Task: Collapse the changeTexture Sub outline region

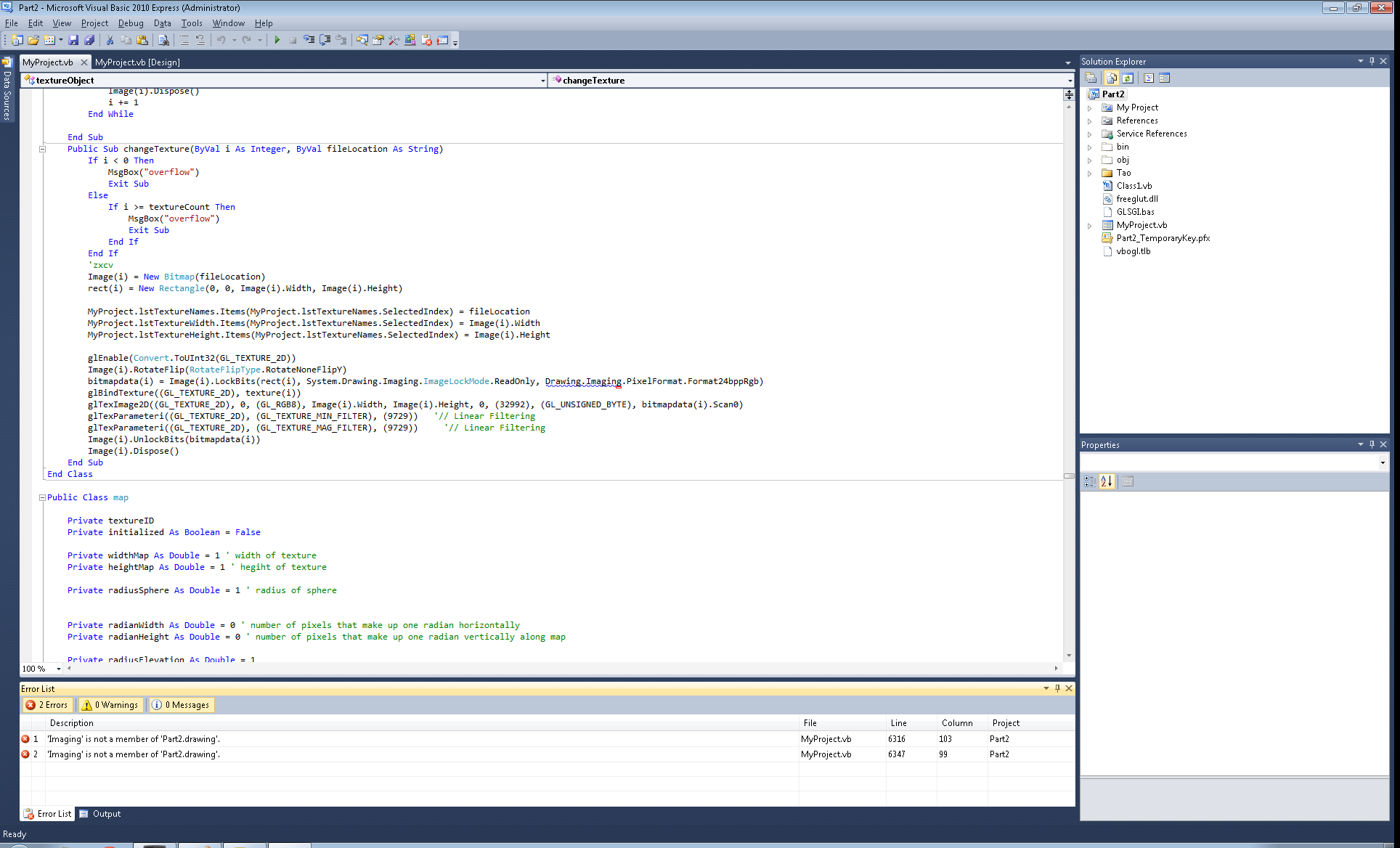Action: pos(42,149)
